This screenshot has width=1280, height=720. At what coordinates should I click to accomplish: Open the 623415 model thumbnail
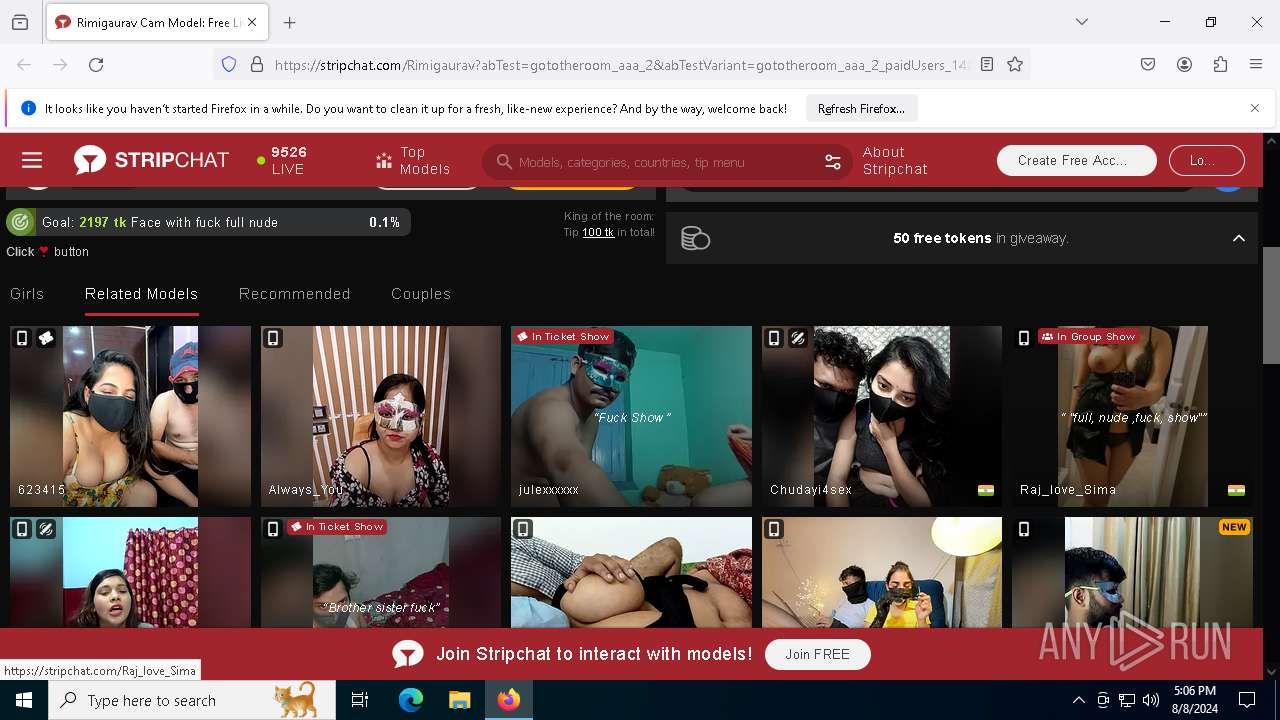(x=130, y=416)
